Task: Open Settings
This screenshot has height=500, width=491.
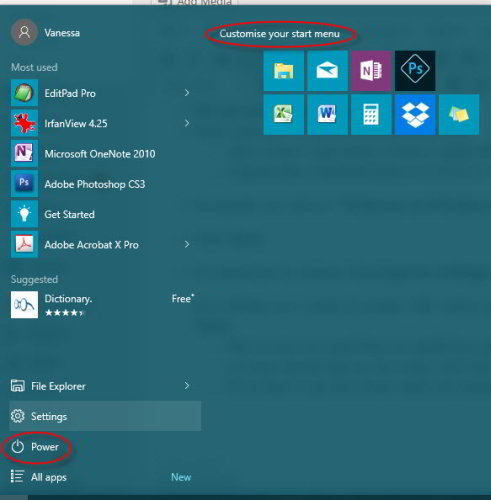Action: 105,416
